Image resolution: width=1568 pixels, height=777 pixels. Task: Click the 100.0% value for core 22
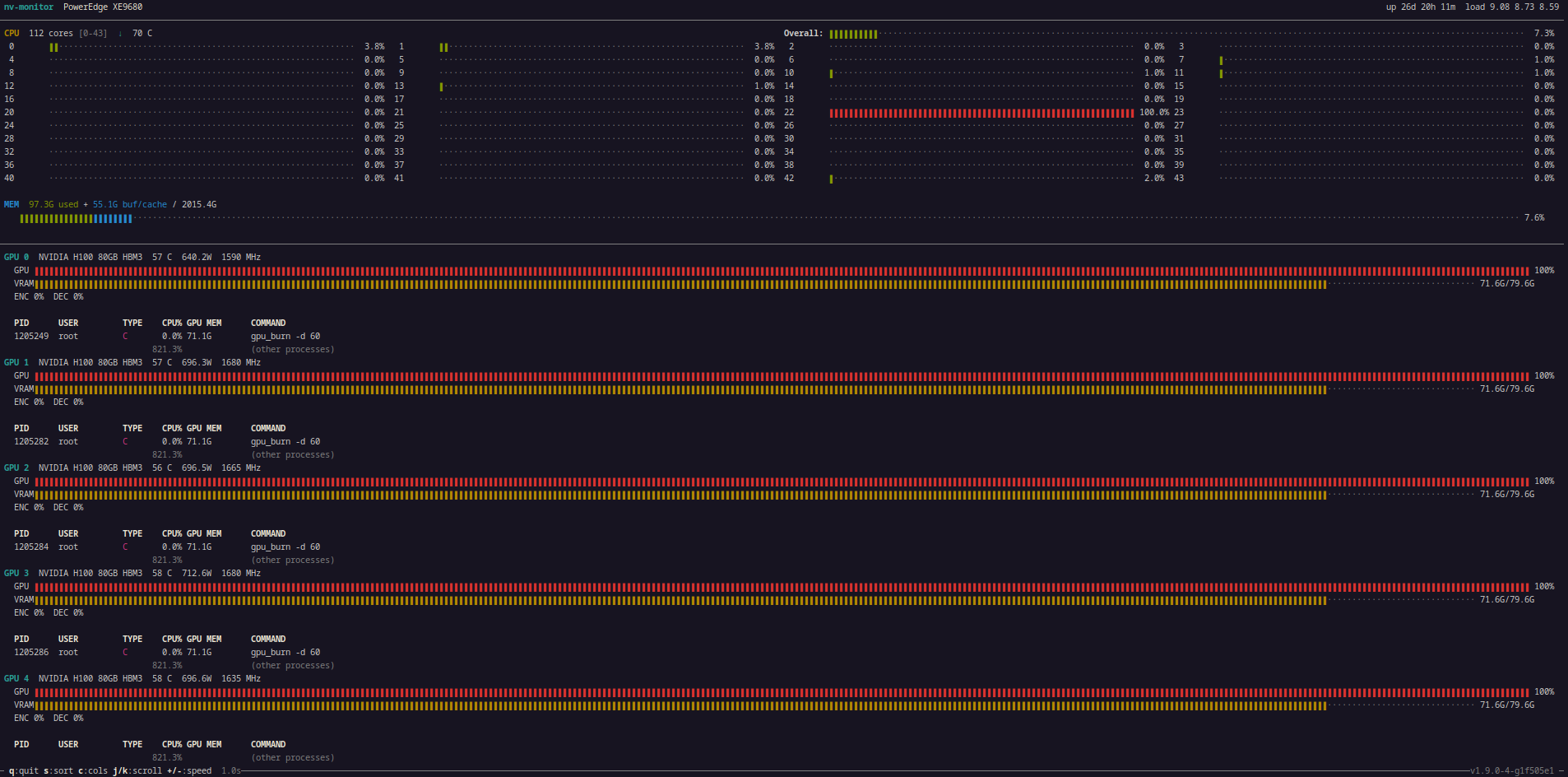click(1154, 113)
